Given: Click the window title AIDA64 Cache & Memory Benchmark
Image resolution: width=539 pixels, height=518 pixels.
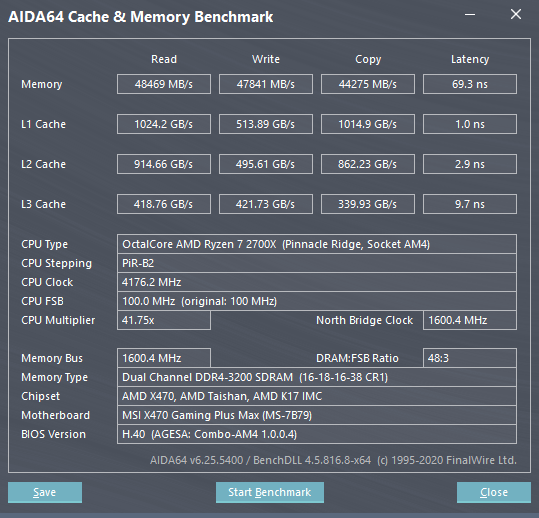Looking at the screenshot, I should pos(141,17).
